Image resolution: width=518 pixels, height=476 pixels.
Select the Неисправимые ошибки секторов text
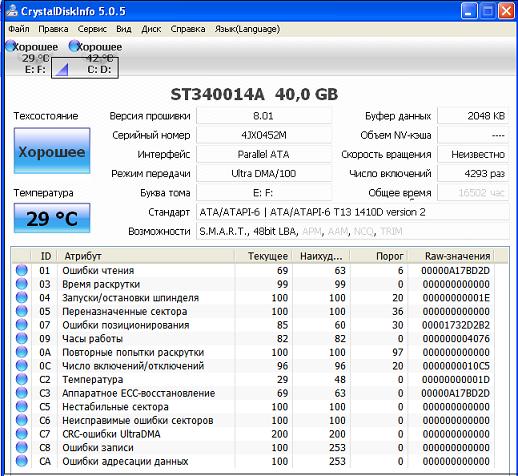pyautogui.click(x=138, y=421)
